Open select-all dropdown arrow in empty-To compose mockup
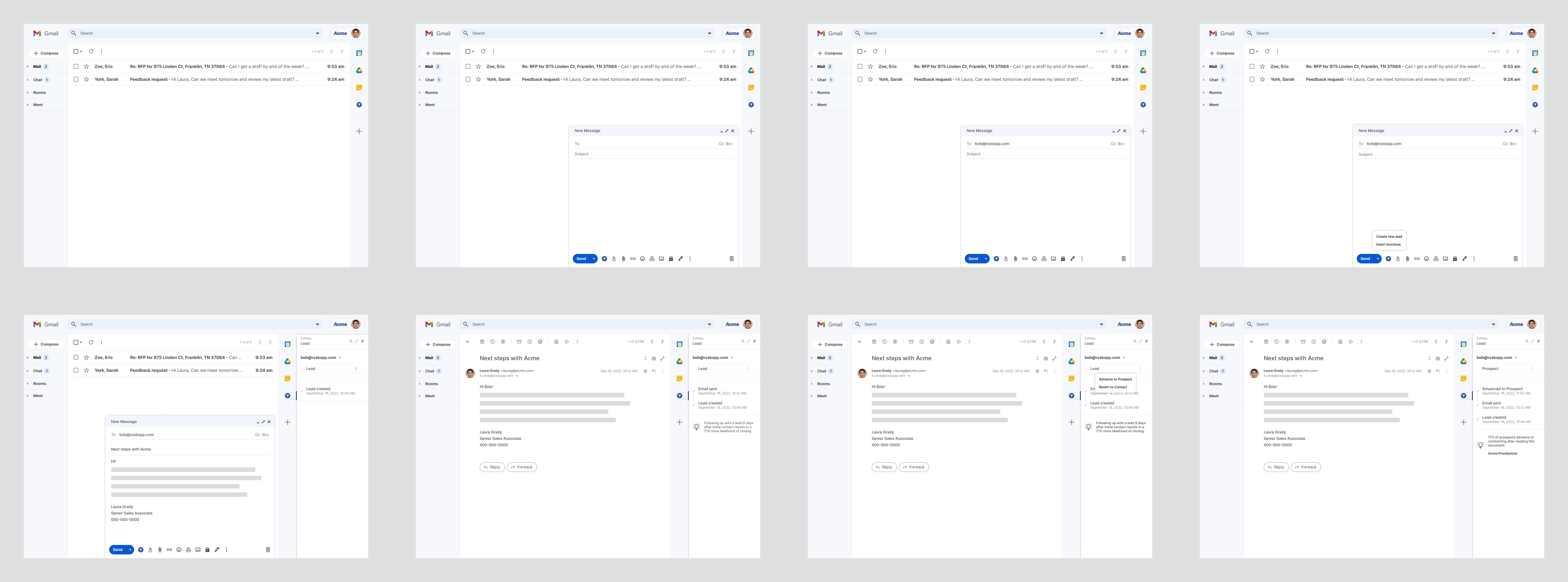The height and width of the screenshot is (582, 1568). point(473,52)
